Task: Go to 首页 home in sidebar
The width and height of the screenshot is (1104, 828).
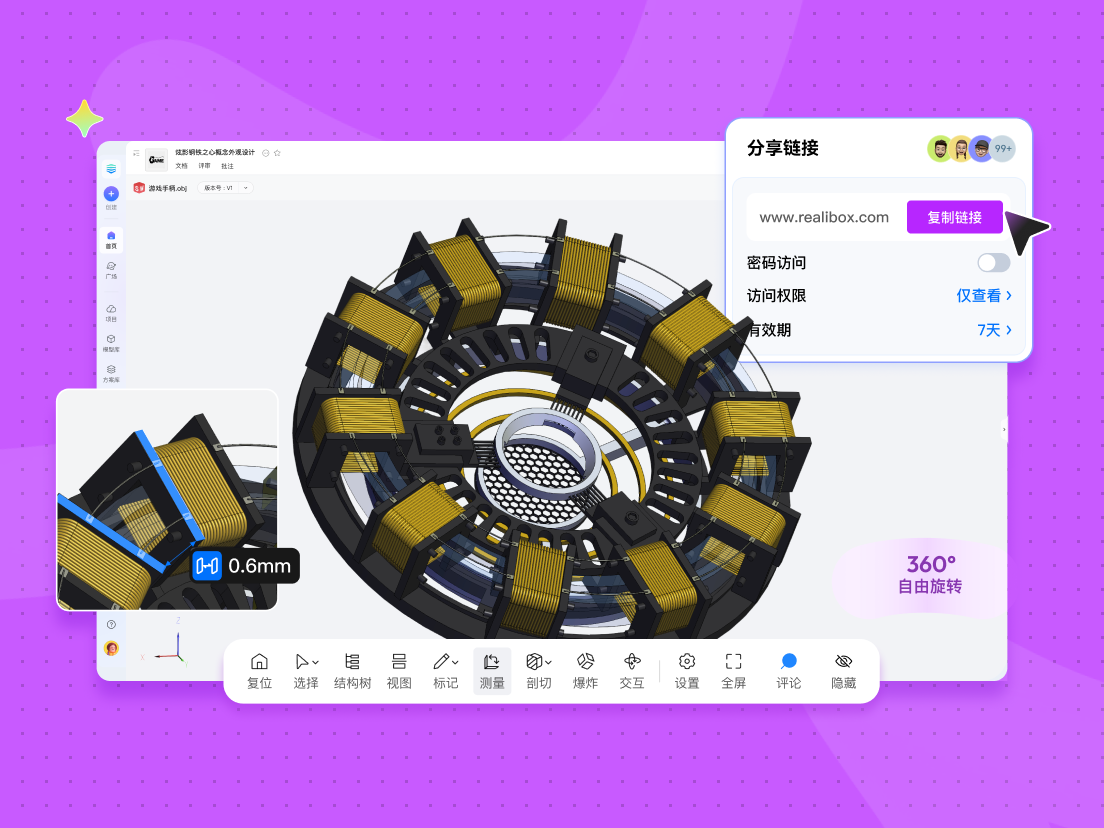Action: tap(111, 240)
